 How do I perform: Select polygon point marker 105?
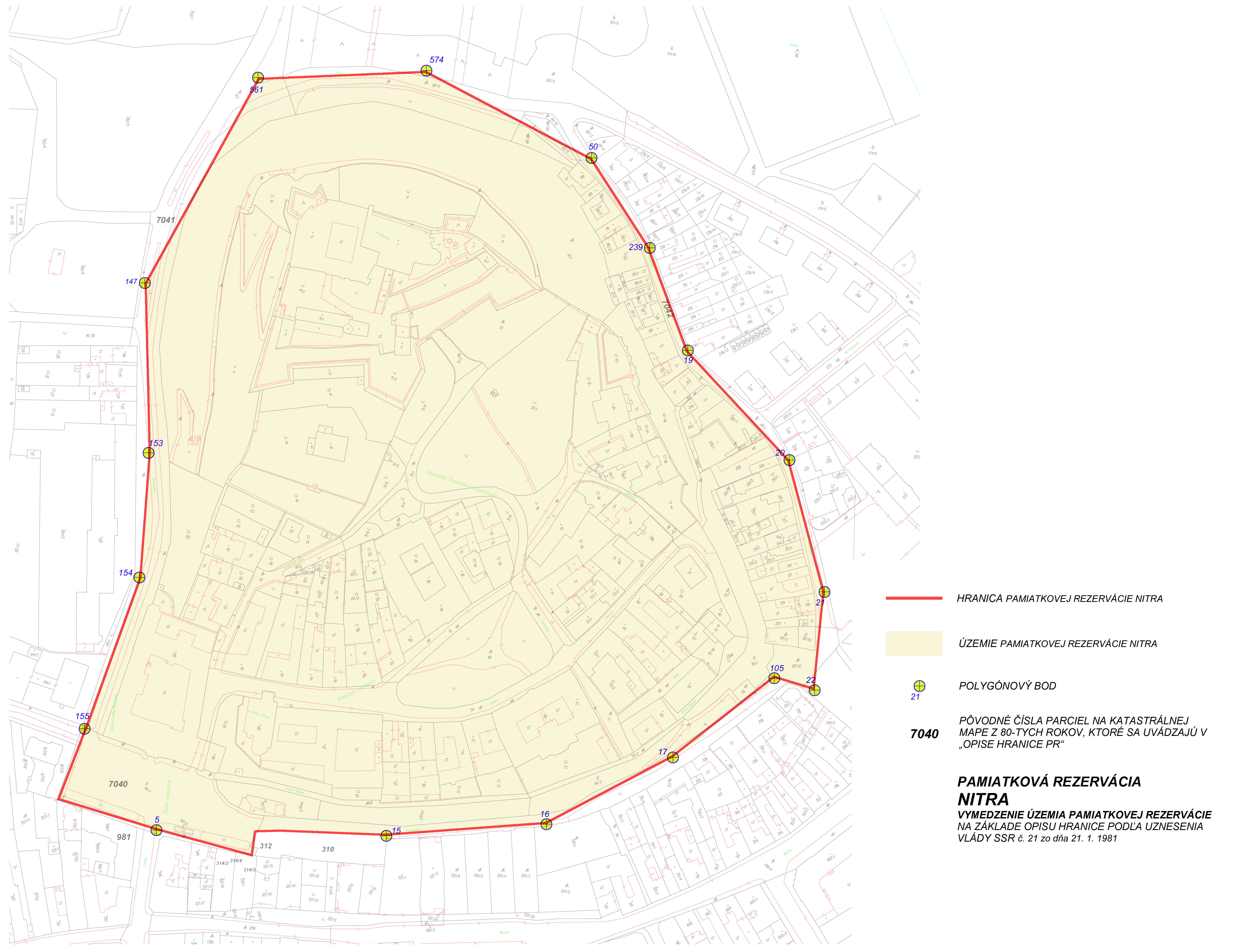click(774, 678)
